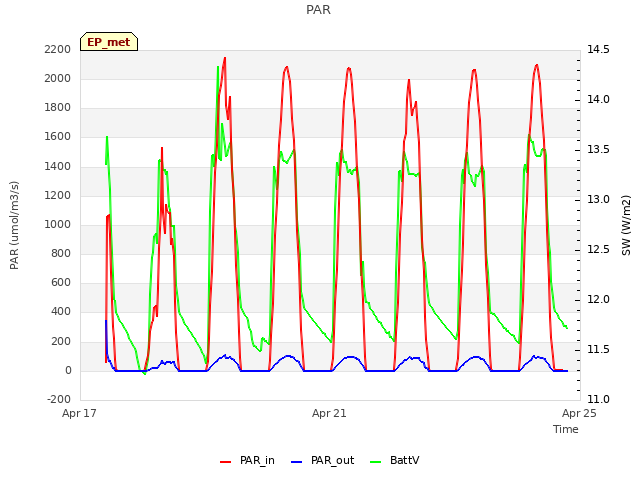640x480 pixels.
Task: Click the green BattV legend swatch
Action: coord(375,462)
